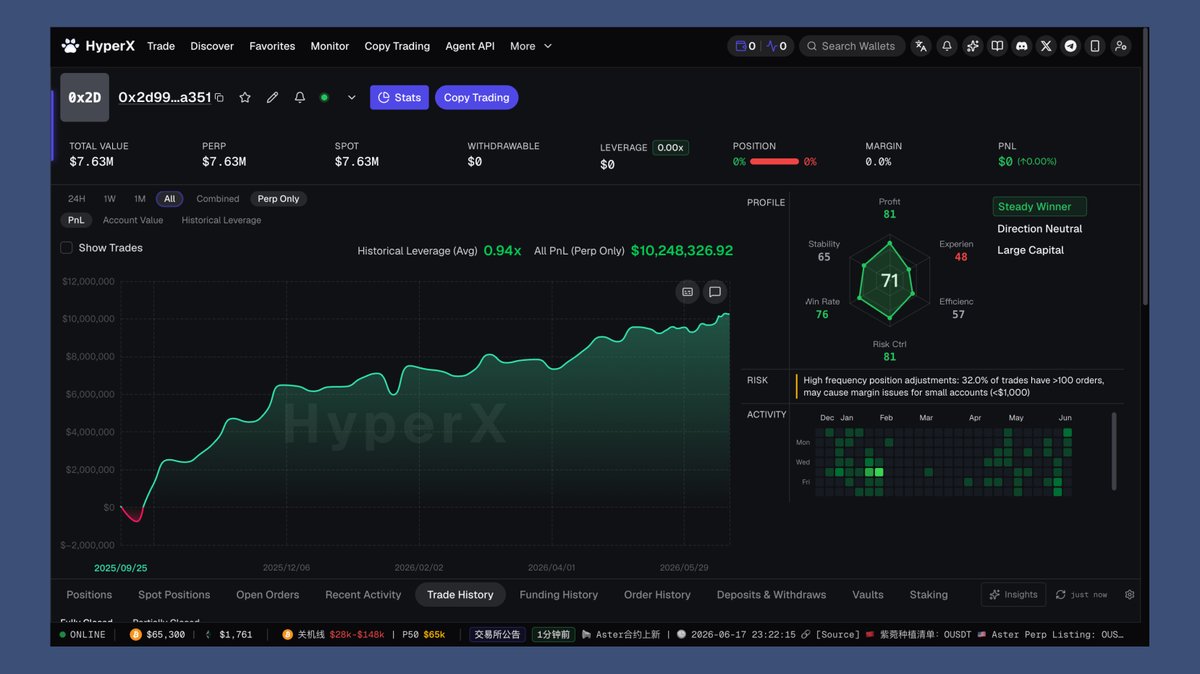Click the green online status dot by wallet
This screenshot has height=674, width=1200.
tap(324, 98)
